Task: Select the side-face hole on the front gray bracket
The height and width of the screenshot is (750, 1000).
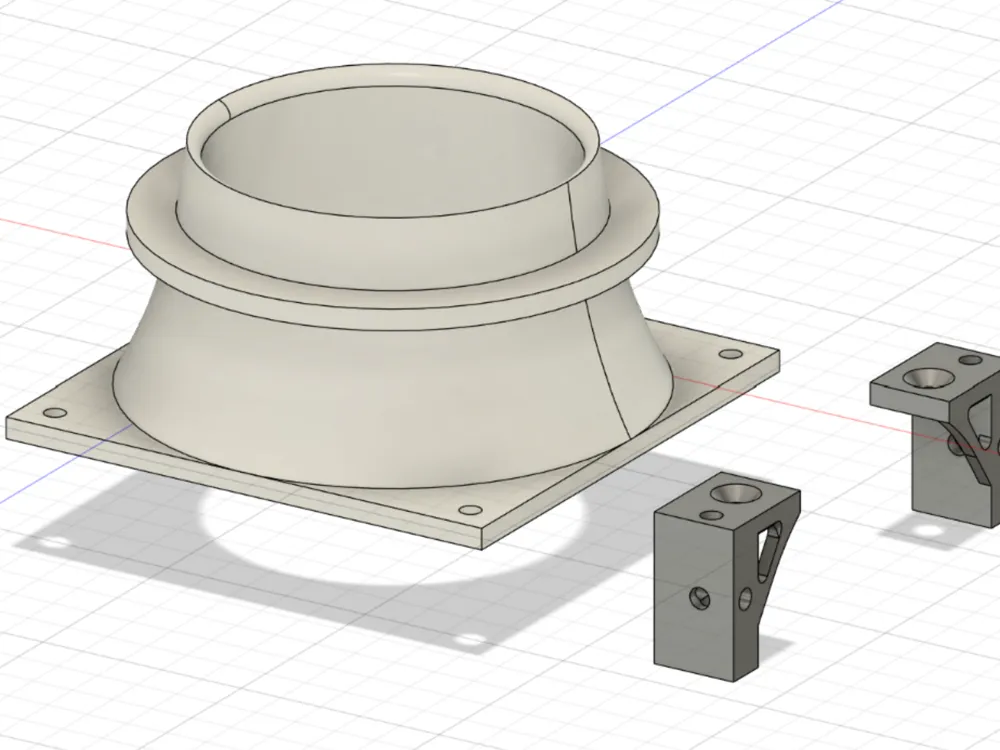Action: coord(746,599)
